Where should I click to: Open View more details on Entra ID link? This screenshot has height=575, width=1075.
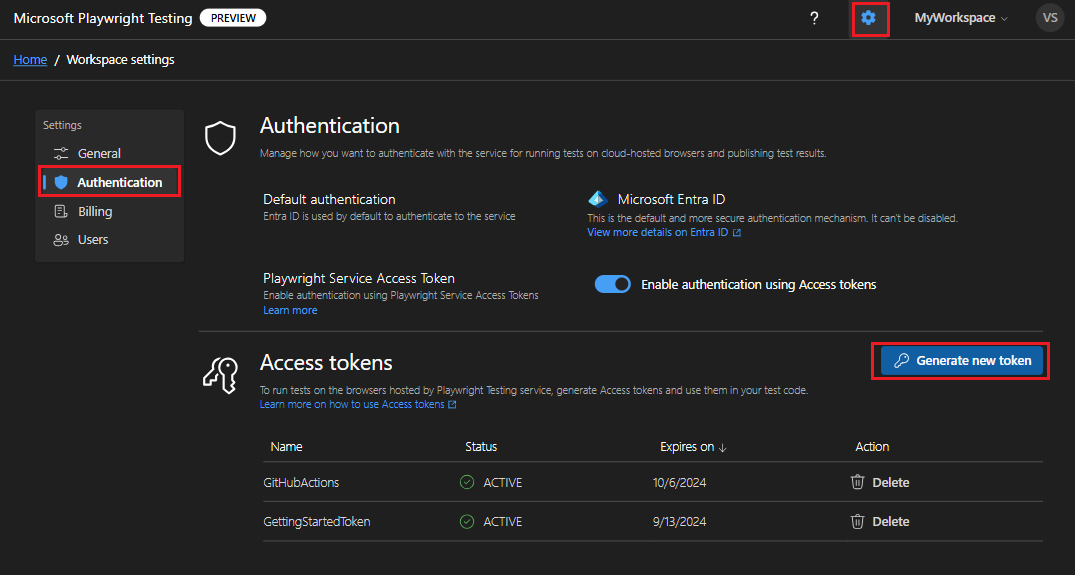[663, 233]
